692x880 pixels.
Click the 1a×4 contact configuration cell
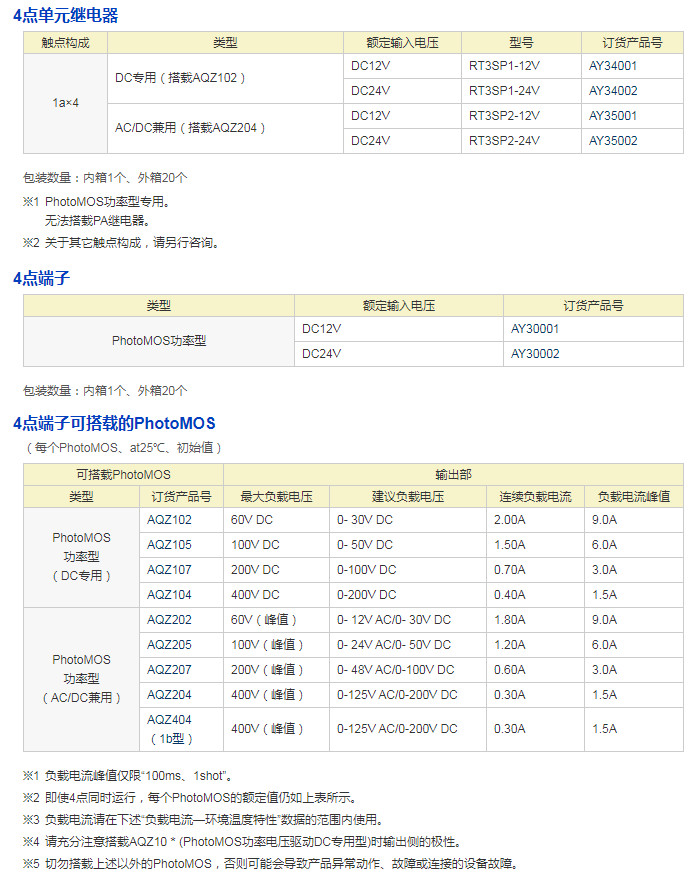[66, 103]
